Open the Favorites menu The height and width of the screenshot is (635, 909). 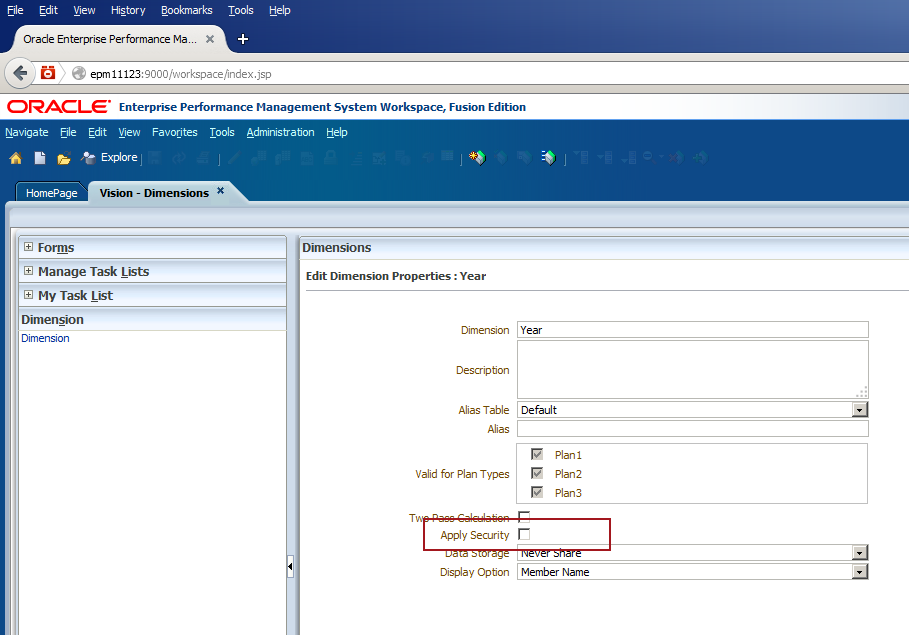pos(174,132)
